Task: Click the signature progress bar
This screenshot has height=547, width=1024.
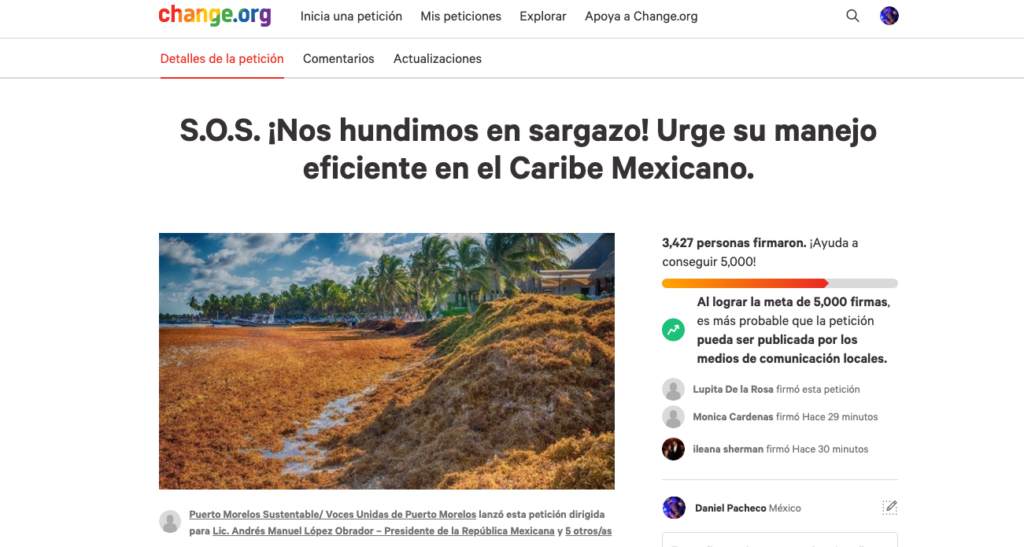Action: tap(780, 283)
